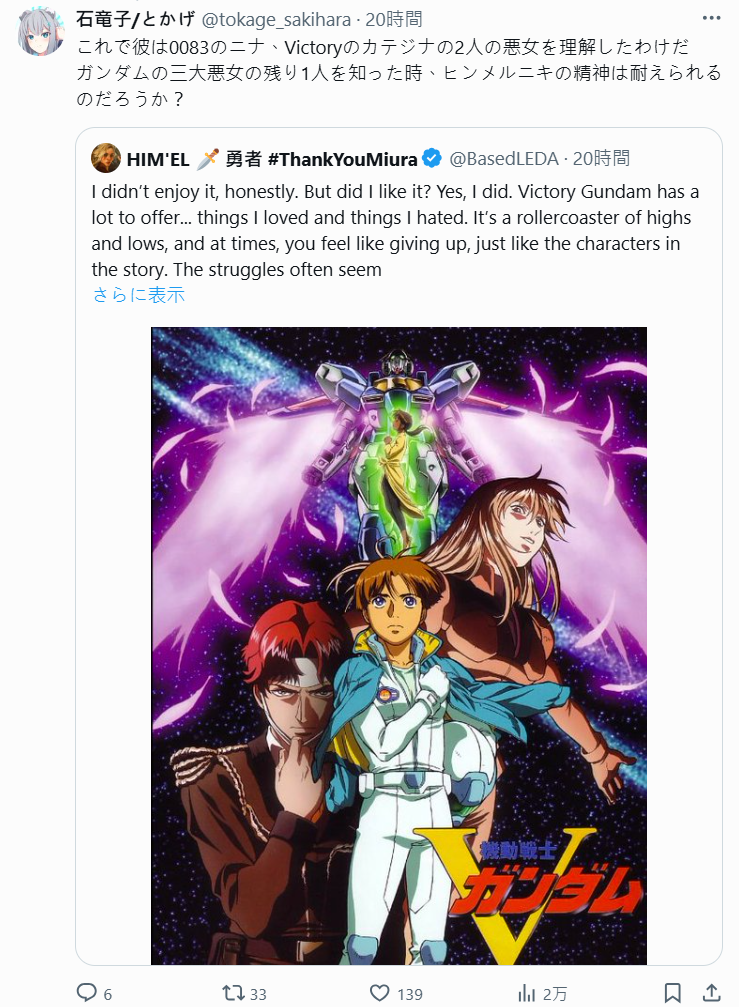Click the blue verified badge beside HIM'EL
The width and height of the screenshot is (739, 1007).
(431, 158)
